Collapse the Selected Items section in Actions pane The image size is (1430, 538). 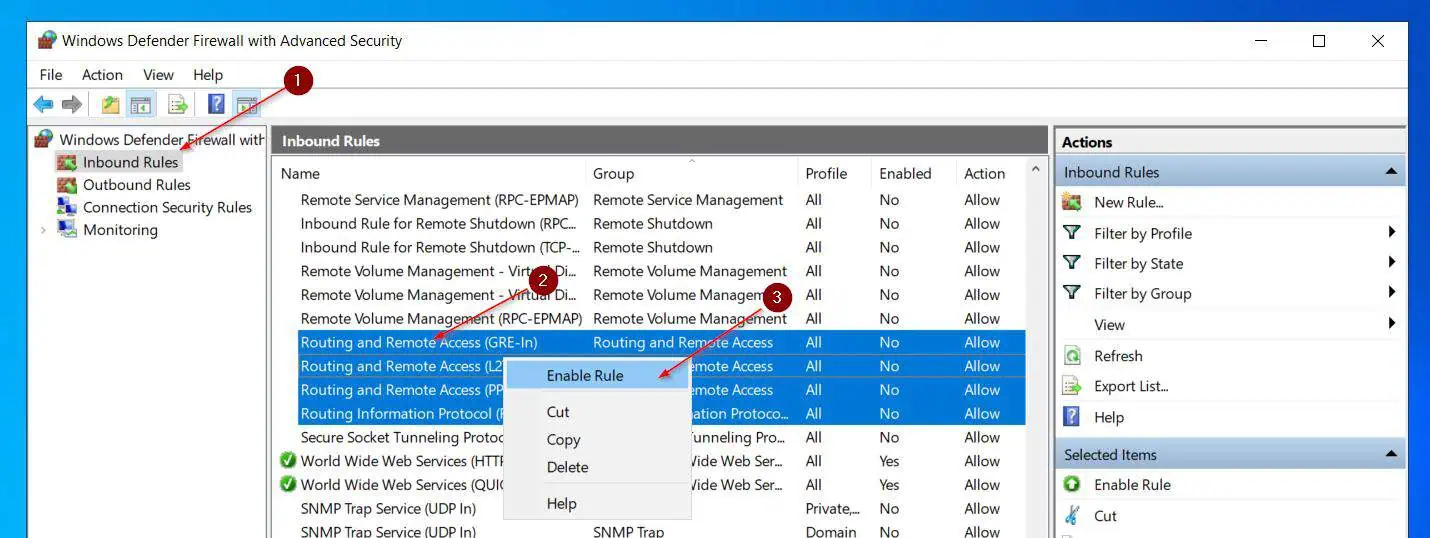(x=1391, y=454)
